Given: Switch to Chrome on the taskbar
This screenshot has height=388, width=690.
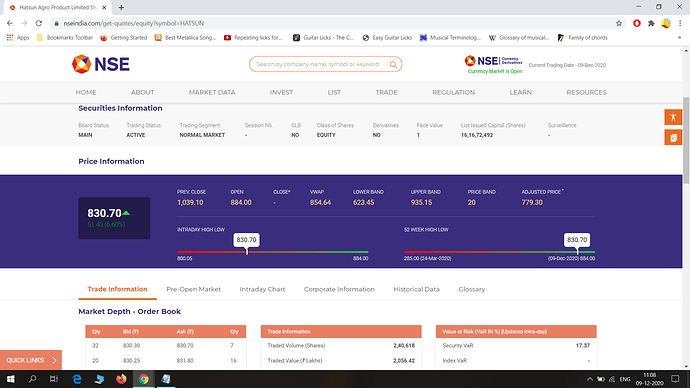Looking at the screenshot, I should coord(143,379).
